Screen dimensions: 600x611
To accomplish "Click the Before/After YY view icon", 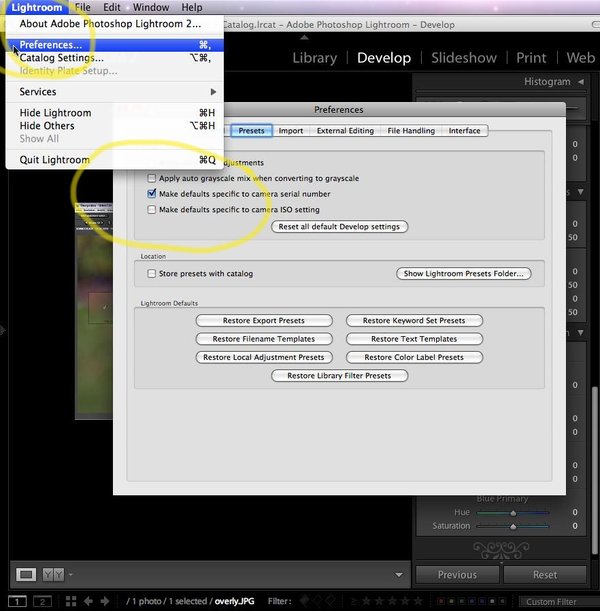I will (54, 574).
